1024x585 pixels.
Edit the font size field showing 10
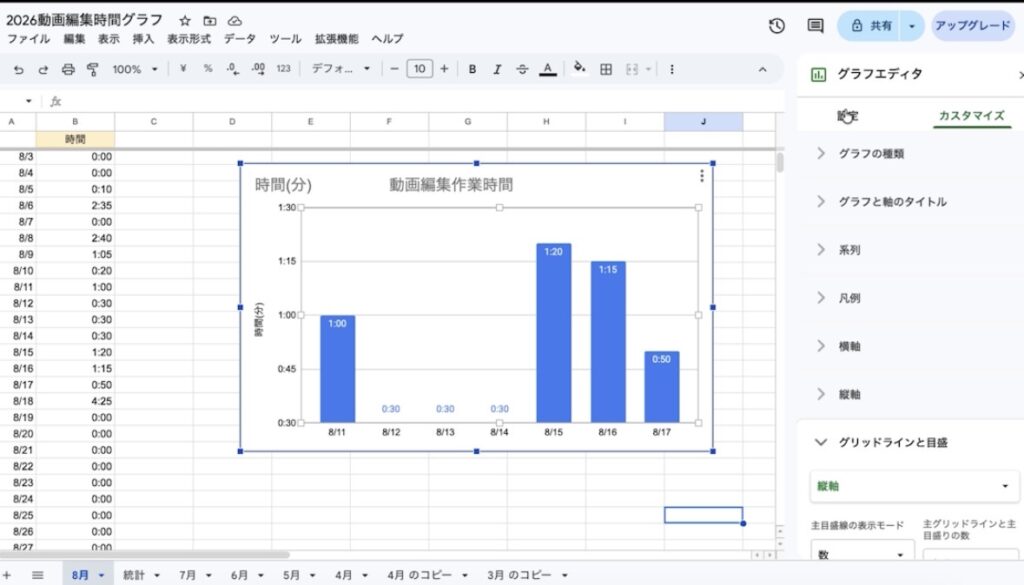point(419,69)
